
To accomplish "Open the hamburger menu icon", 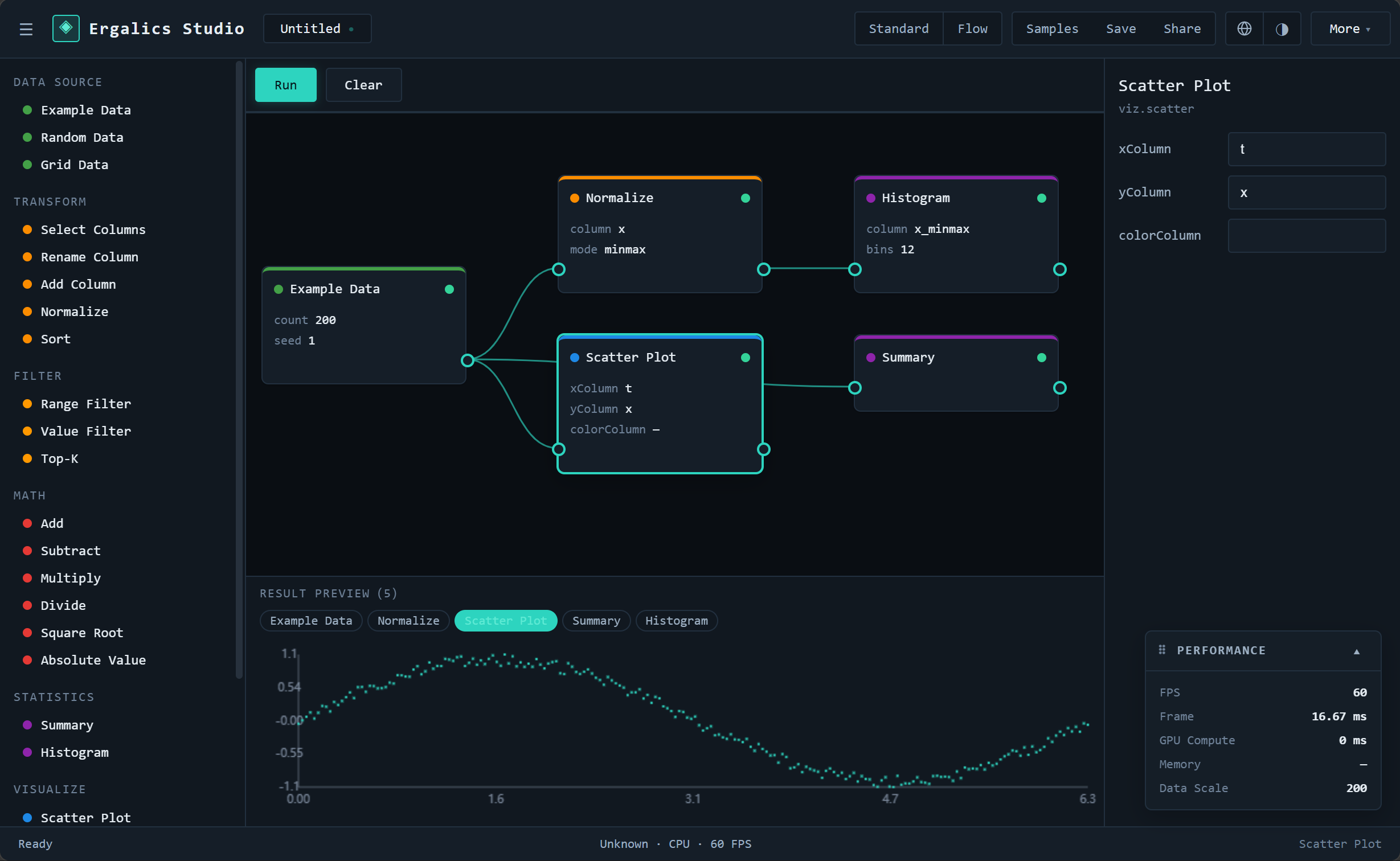I will pos(26,28).
